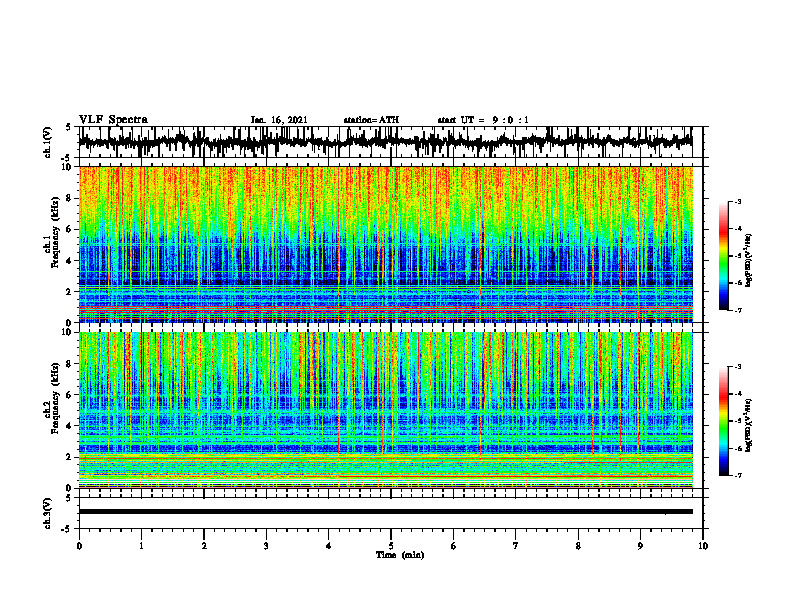Click the "-7" label on ch.1 color bar
The height and width of the screenshot is (612, 792).
click(738, 310)
